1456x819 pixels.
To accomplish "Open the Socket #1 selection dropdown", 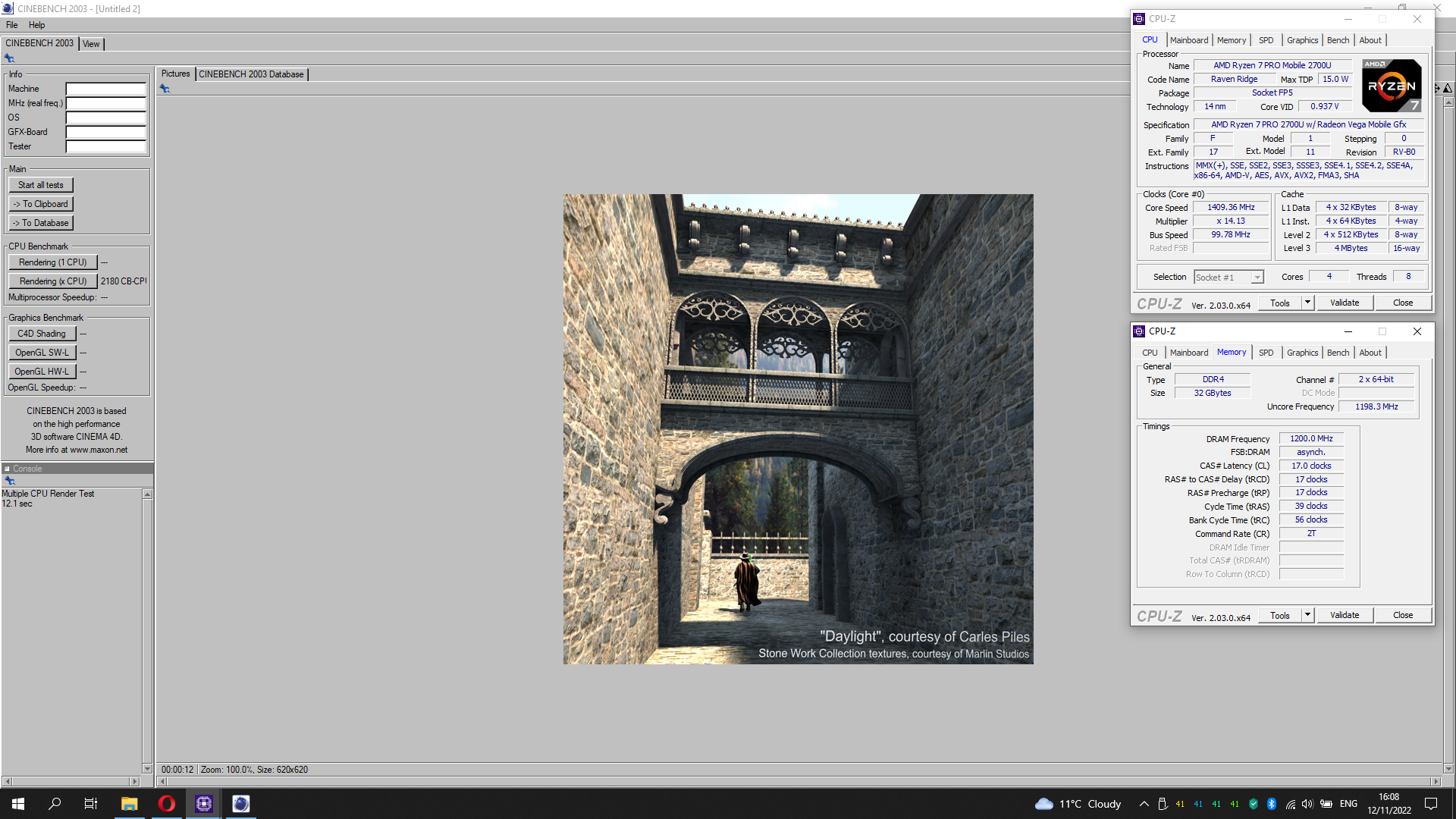I will pos(1228,278).
